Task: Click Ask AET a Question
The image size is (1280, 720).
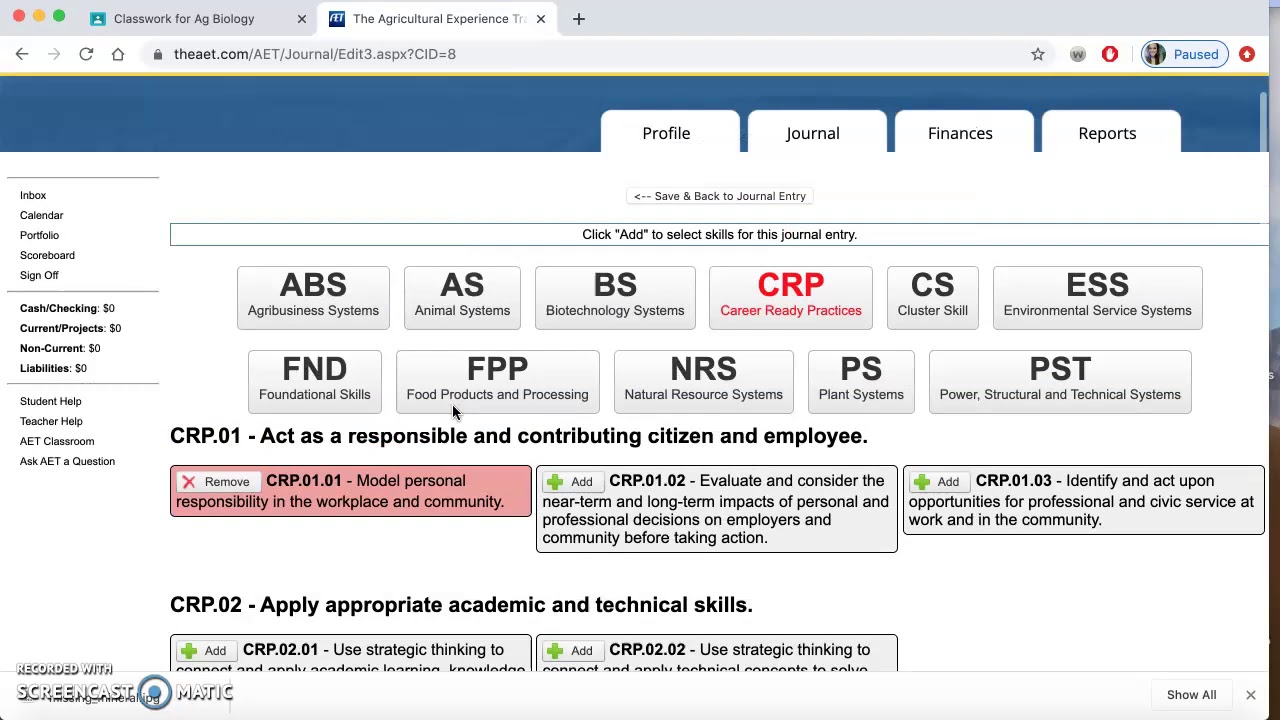Action: [67, 461]
